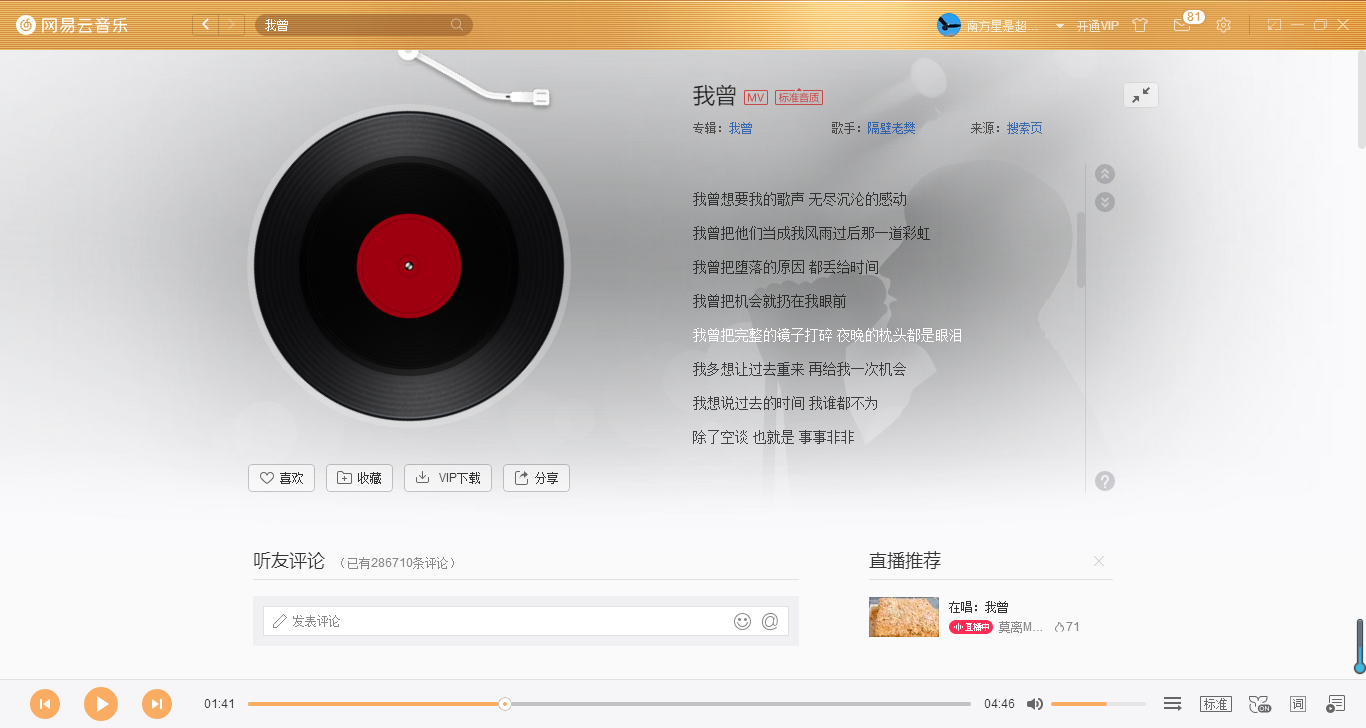Open the artist link 隔壁老樊
Viewport: 1366px width, 728px height.
pos(891,128)
